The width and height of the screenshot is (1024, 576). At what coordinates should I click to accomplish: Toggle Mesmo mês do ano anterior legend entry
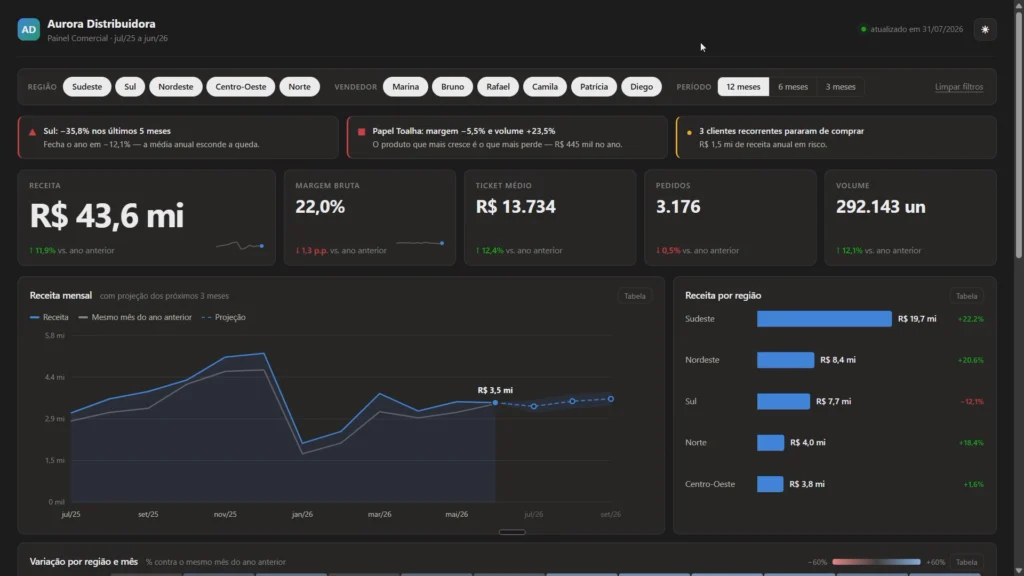point(135,317)
